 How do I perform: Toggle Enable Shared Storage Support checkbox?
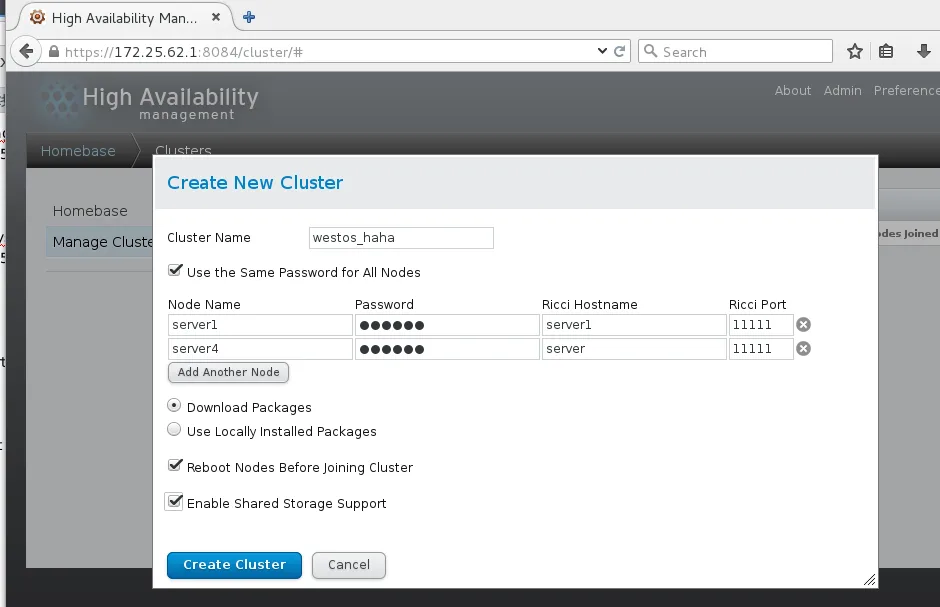pyautogui.click(x=174, y=502)
